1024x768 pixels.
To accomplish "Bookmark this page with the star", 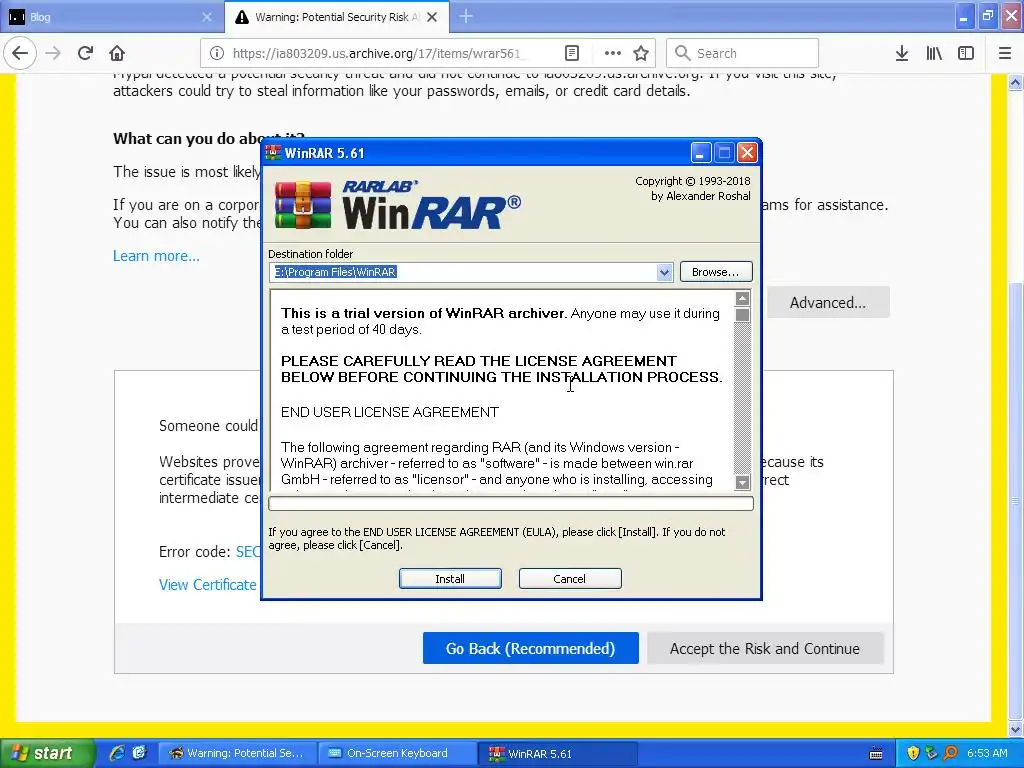I will (x=641, y=54).
